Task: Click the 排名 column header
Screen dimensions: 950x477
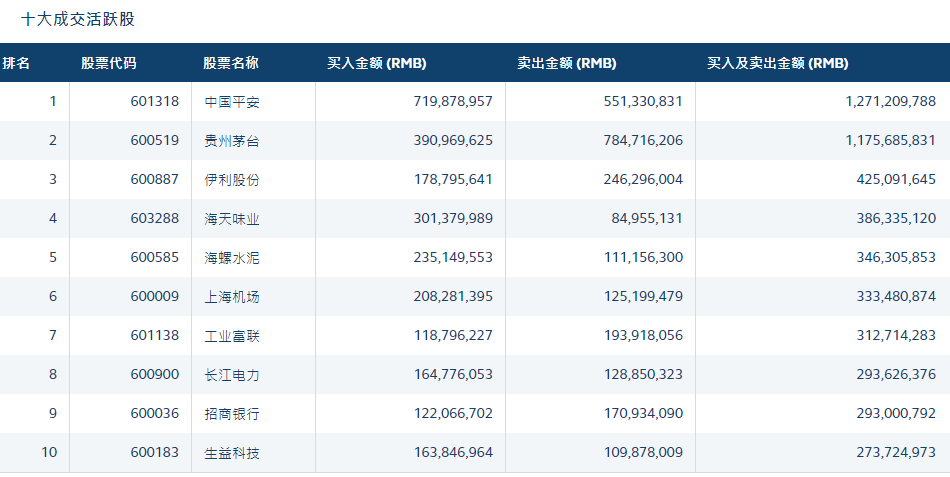Action: (16, 63)
